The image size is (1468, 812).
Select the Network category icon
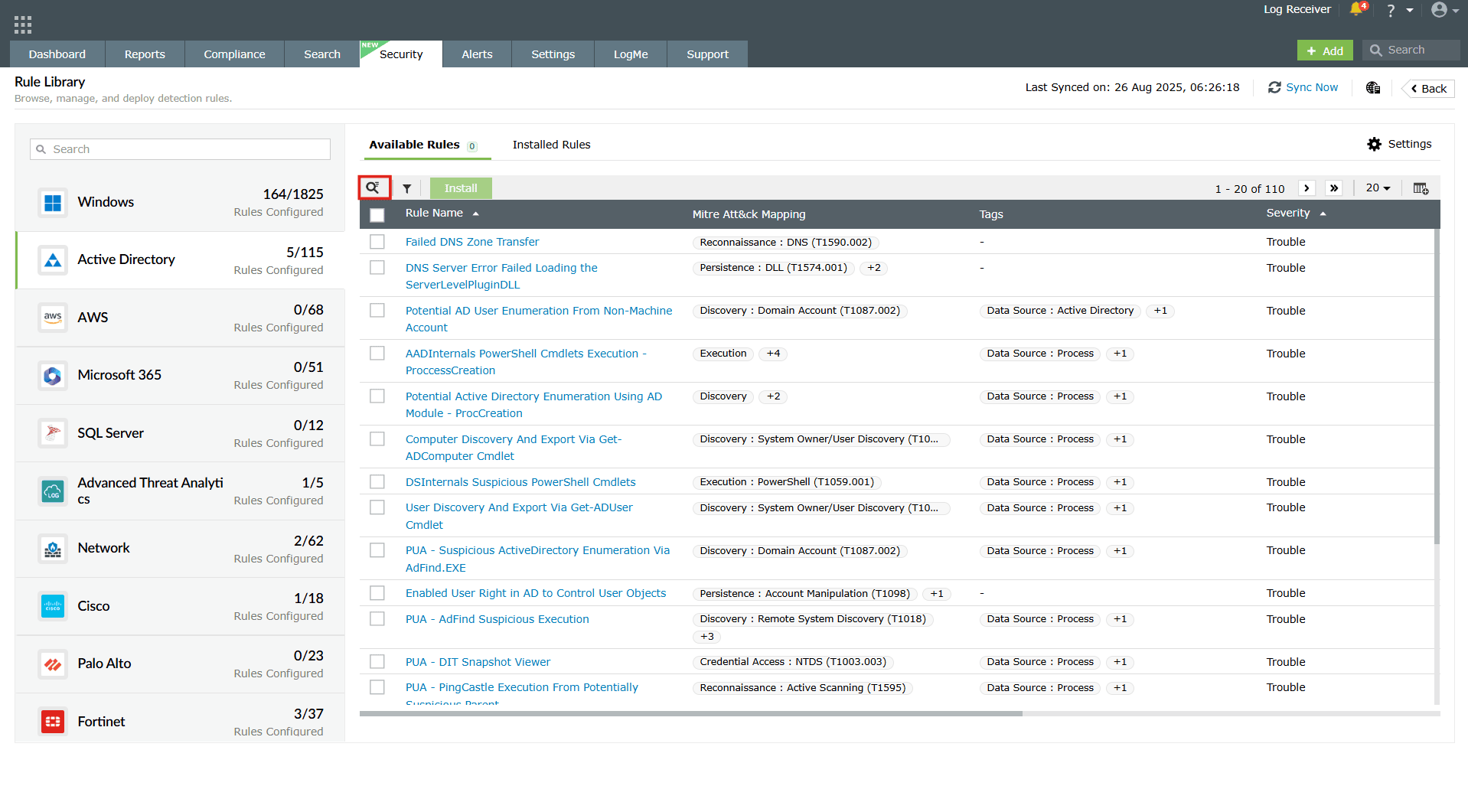point(53,549)
